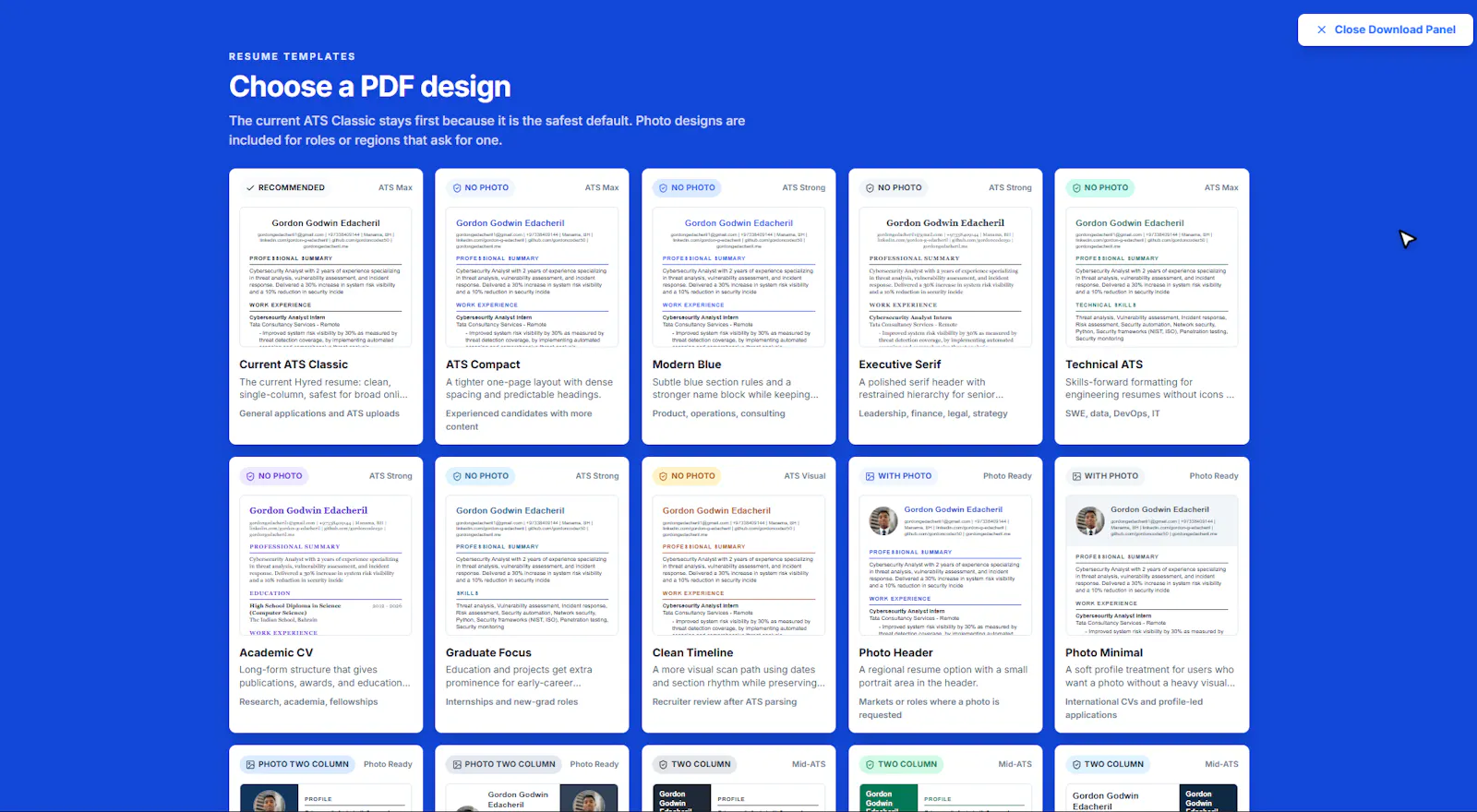Select the Graduate Focus template title
1477x812 pixels.
click(x=488, y=652)
